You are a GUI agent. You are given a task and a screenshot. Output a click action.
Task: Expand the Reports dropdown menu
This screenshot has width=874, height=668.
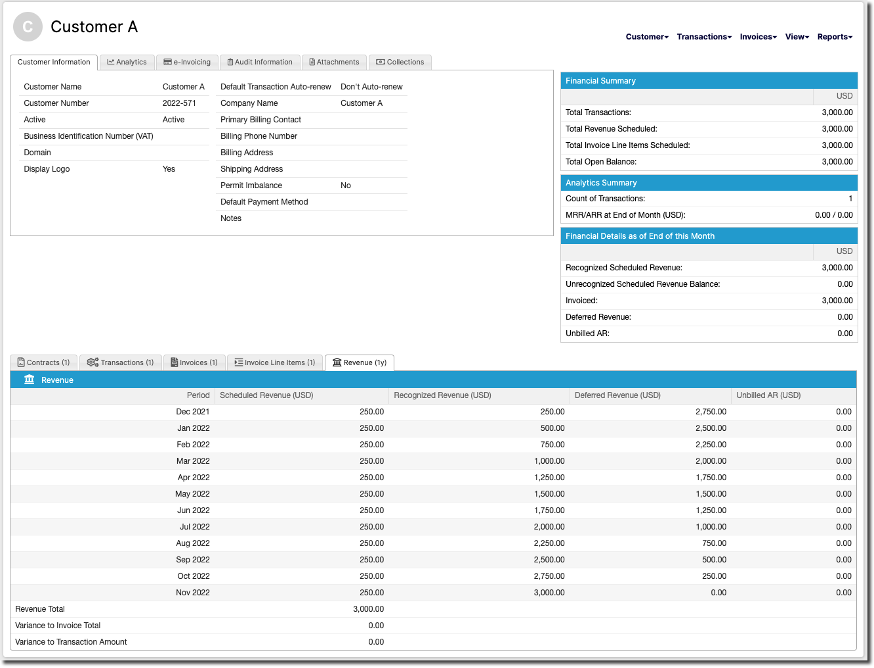[834, 37]
